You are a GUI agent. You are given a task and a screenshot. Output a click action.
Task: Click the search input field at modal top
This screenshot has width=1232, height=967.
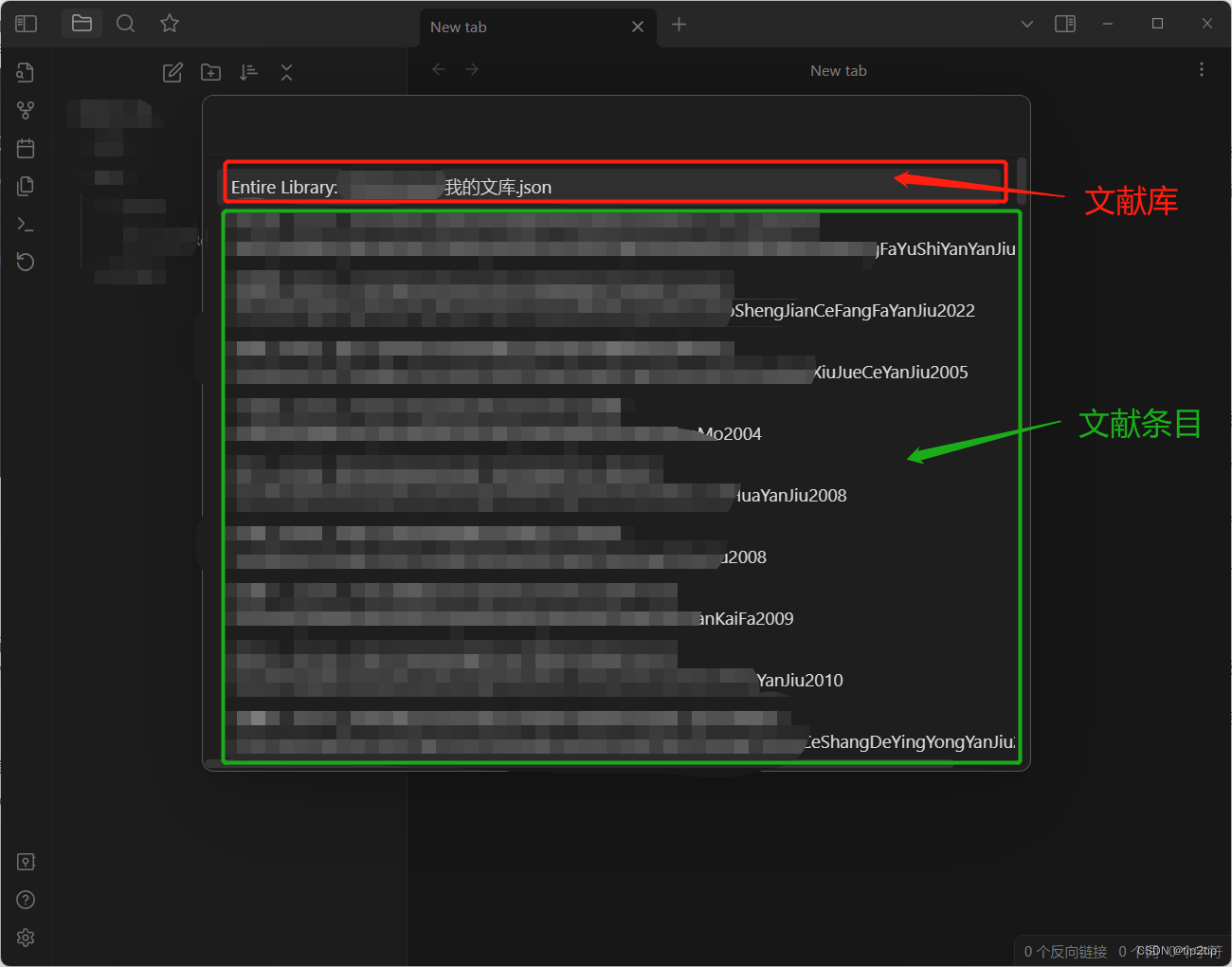[616, 125]
